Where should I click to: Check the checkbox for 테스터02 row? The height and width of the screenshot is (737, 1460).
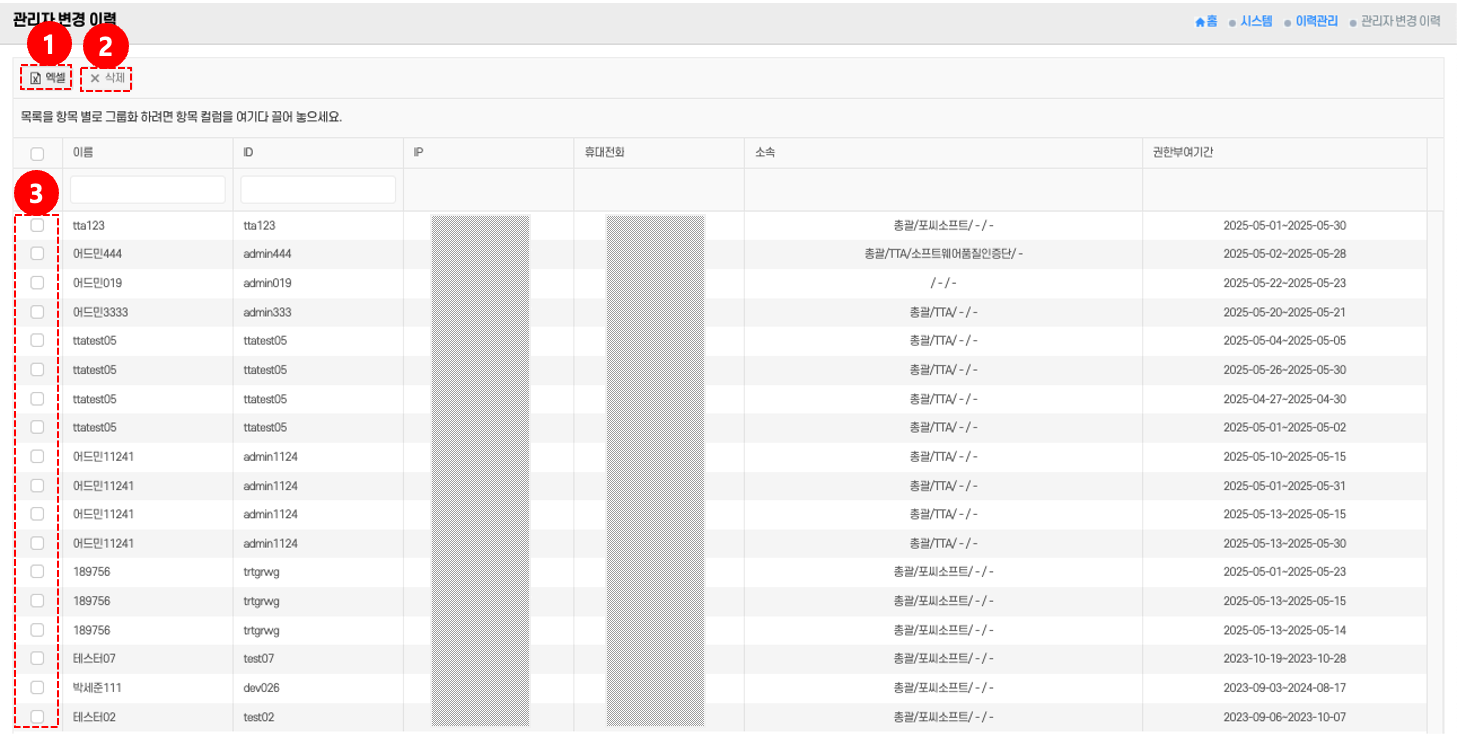tap(37, 716)
